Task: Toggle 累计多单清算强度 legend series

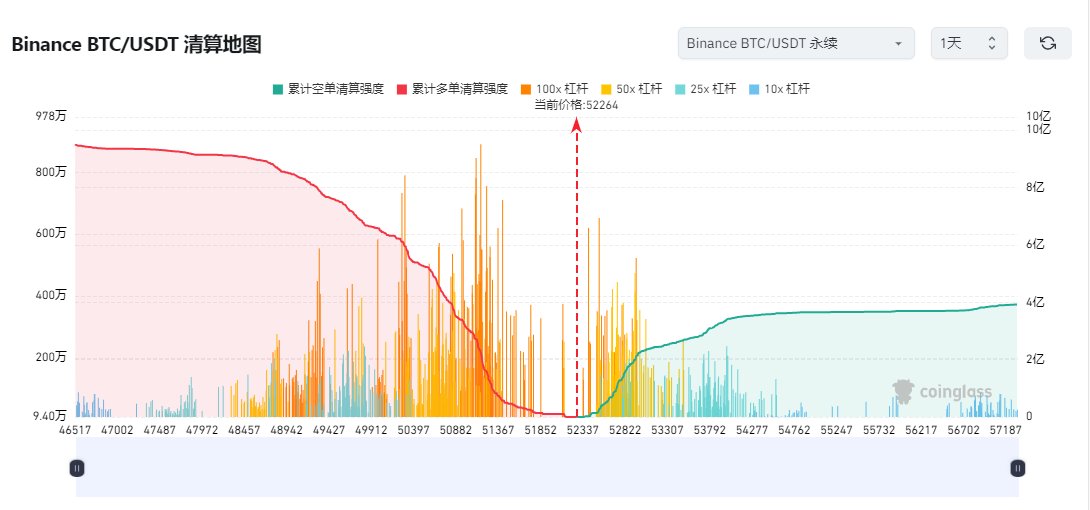Action: [x=452, y=89]
